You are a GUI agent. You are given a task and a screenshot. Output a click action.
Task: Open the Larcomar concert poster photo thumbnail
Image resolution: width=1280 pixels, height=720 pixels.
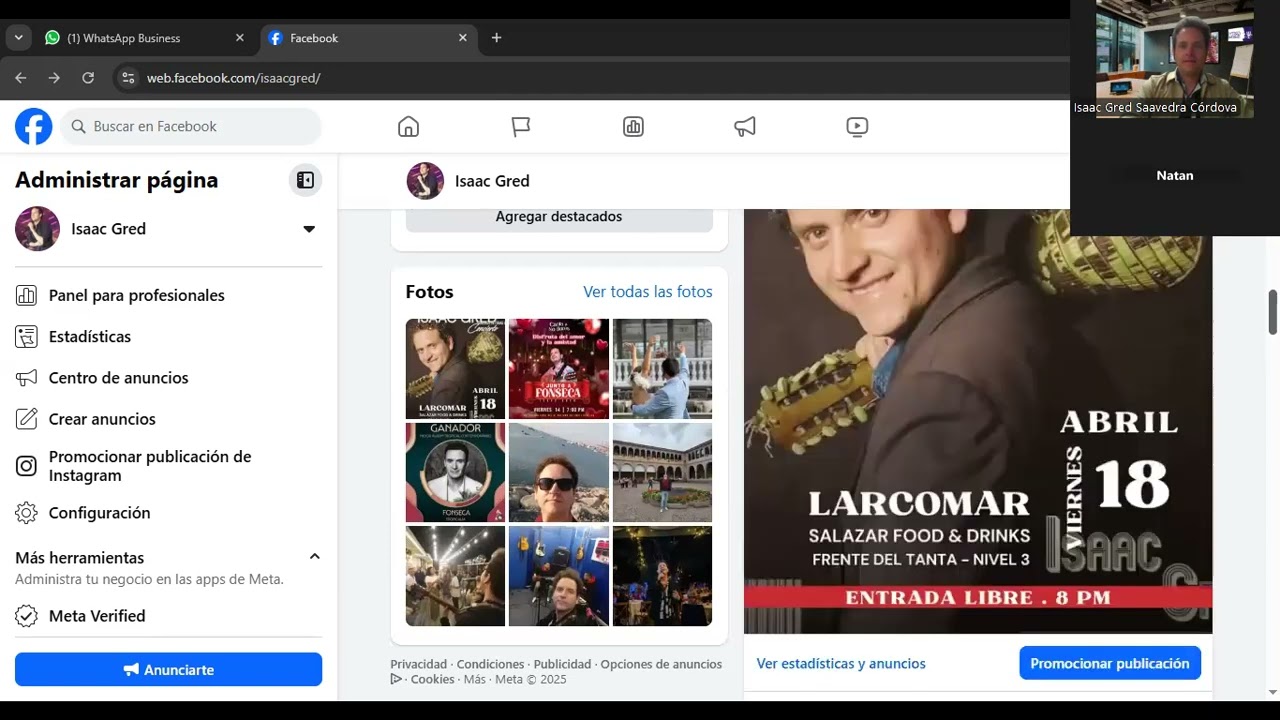455,368
